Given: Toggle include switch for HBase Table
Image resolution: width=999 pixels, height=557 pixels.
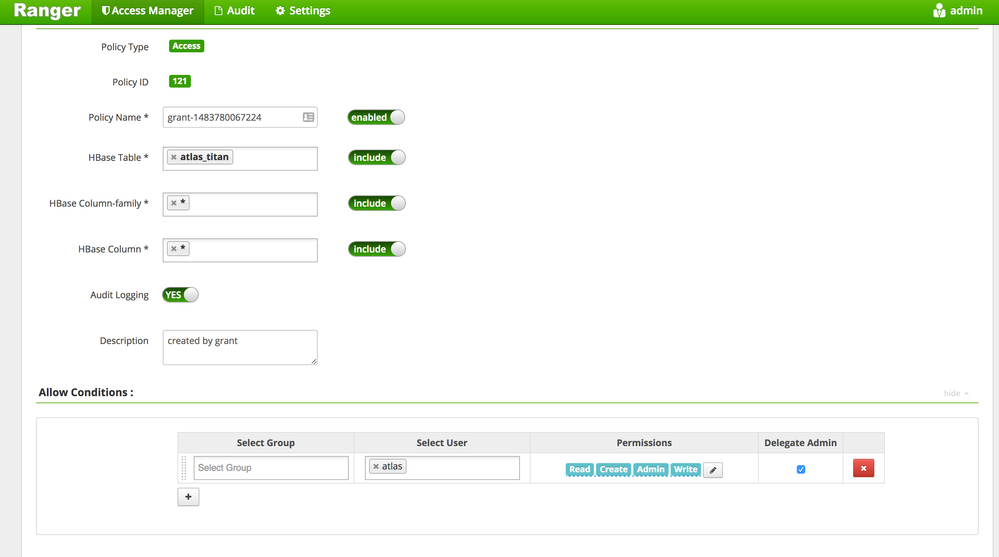Looking at the screenshot, I should [377, 157].
